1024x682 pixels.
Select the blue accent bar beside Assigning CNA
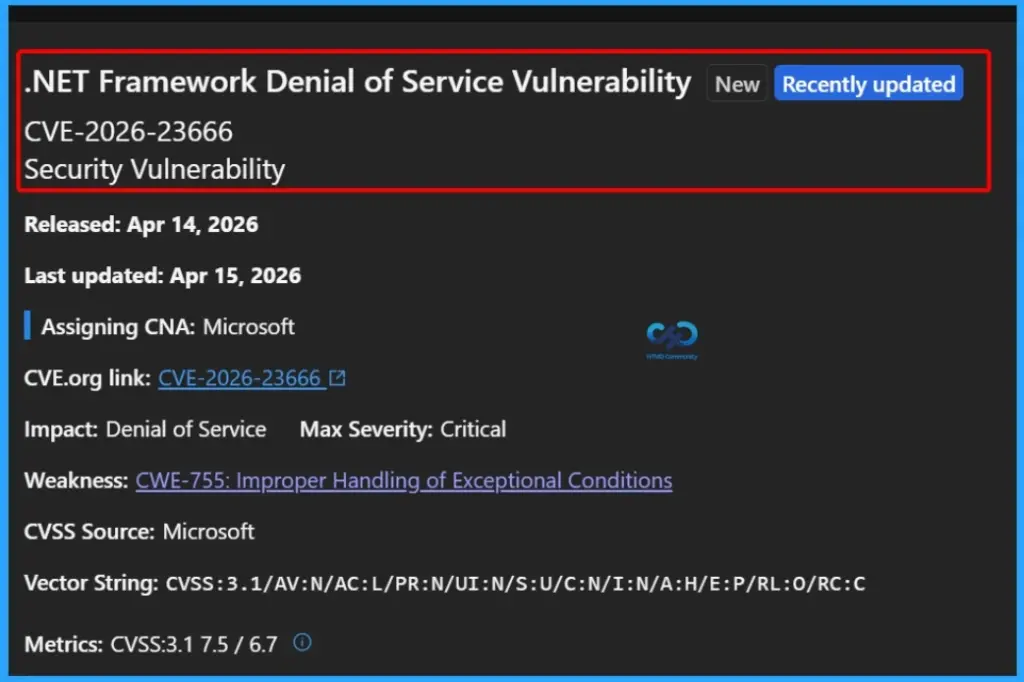26,326
